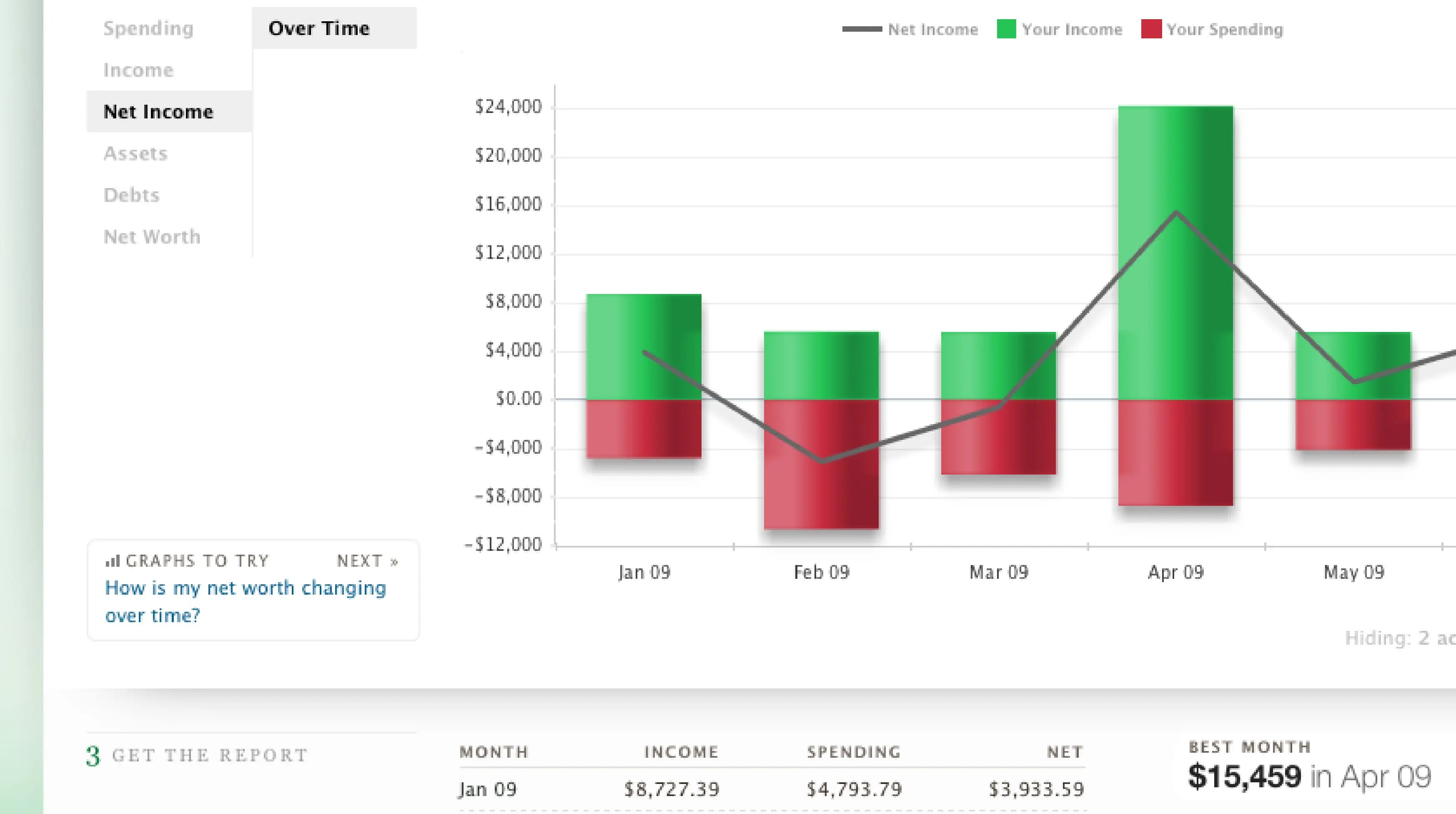1456x814 pixels.
Task: Open the Debts report
Action: pyautogui.click(x=131, y=194)
